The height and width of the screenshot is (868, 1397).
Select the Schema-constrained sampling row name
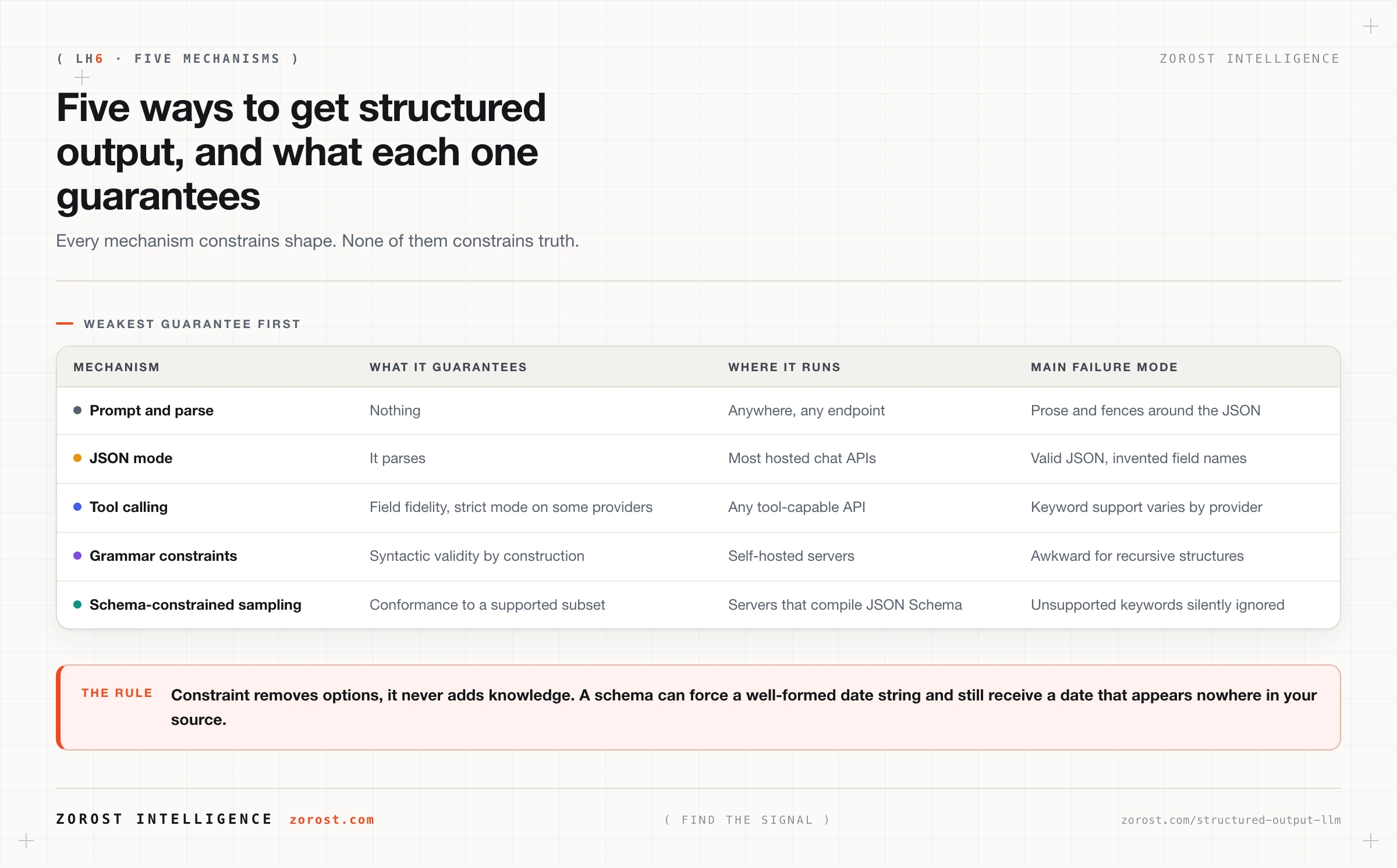pos(196,605)
